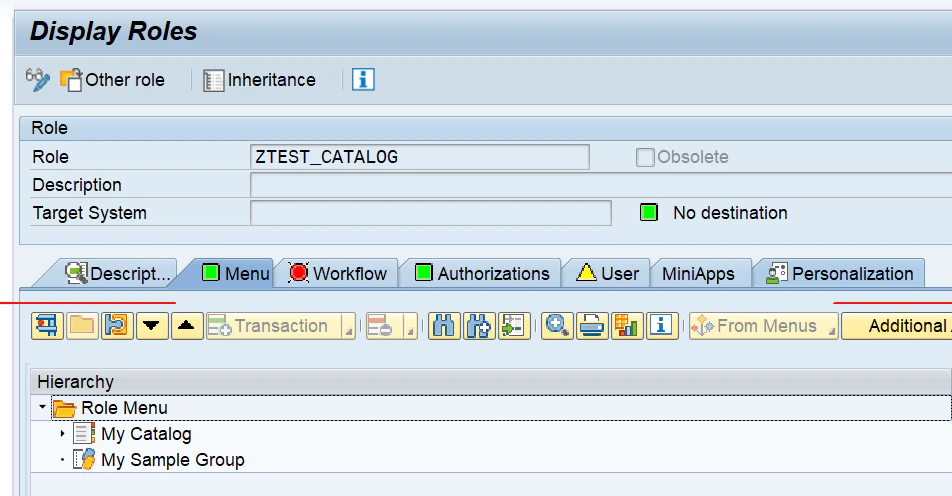Open the Transaction button dropdown arrow
This screenshot has height=496, width=952.
click(348, 326)
